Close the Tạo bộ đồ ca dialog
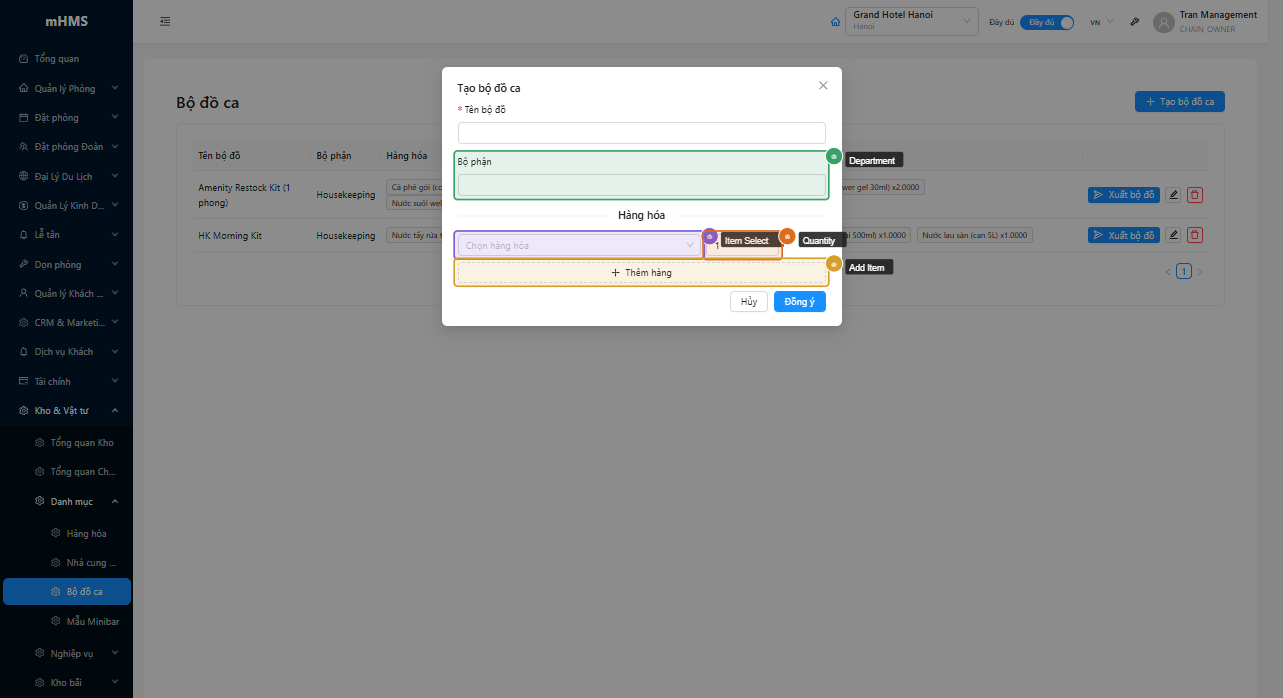 (823, 86)
